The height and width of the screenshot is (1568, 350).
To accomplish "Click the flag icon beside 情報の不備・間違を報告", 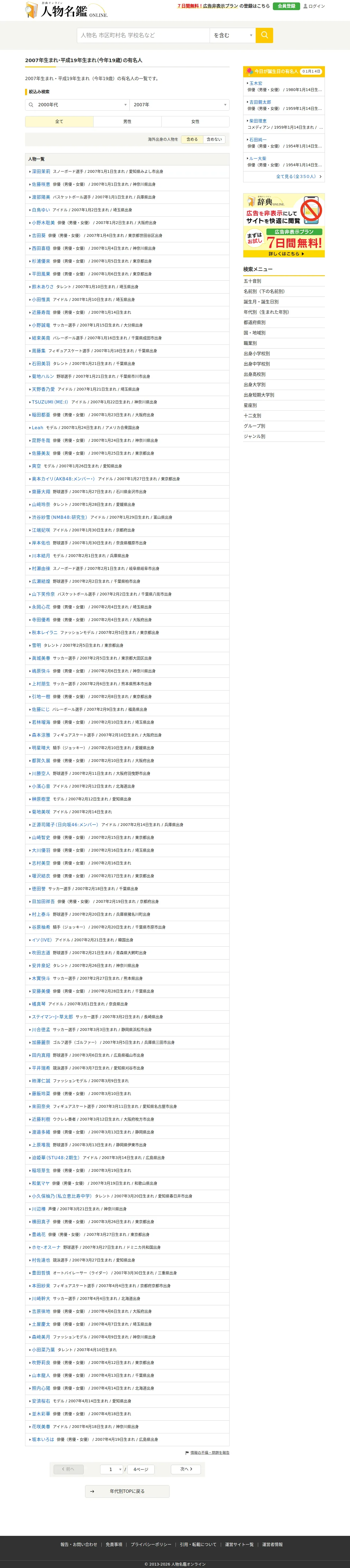I will tap(187, 1453).
